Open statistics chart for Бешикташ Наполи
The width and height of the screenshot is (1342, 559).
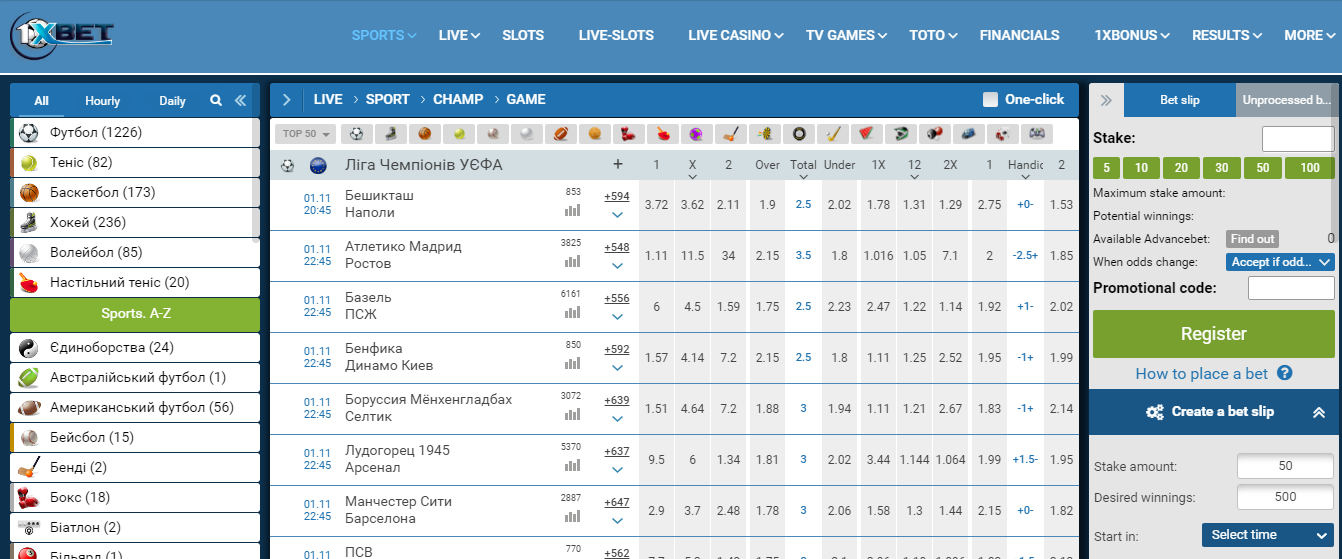[573, 211]
